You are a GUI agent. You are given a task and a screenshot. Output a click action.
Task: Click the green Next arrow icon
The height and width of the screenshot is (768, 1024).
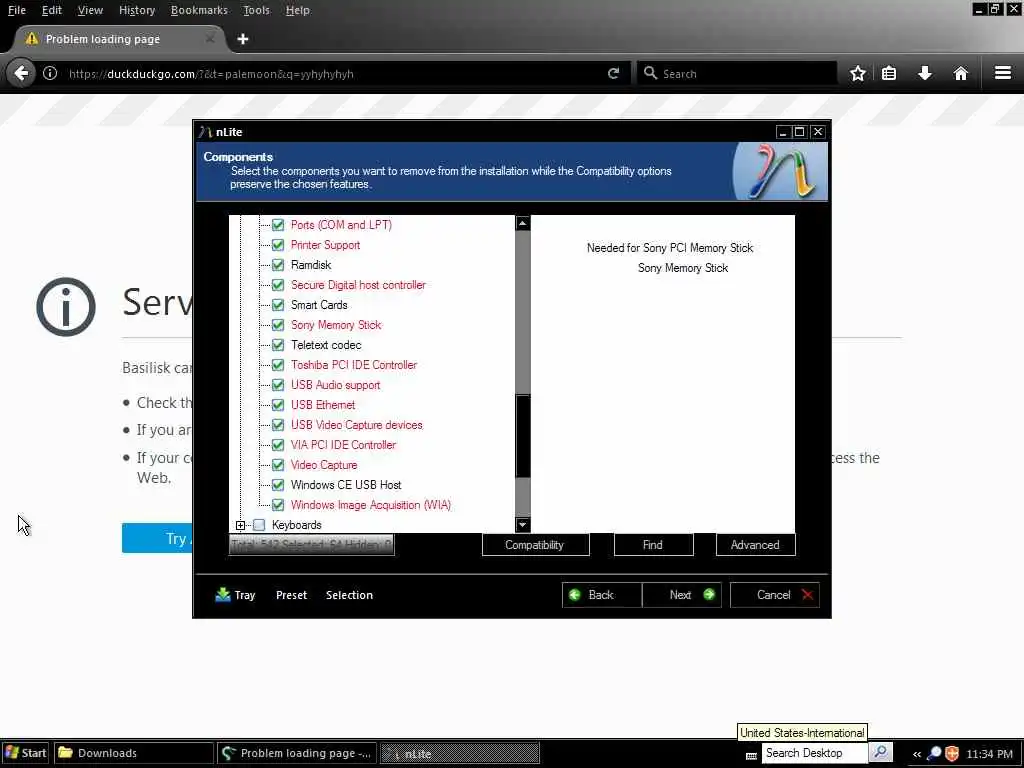coord(709,594)
